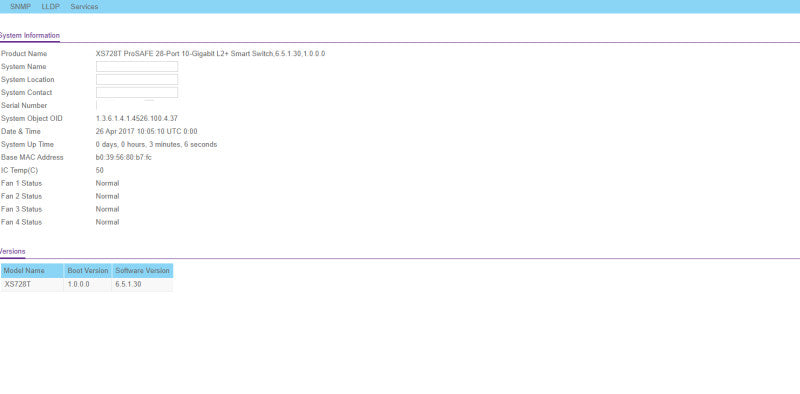
Task: Click the System Name input field
Action: coord(137,66)
